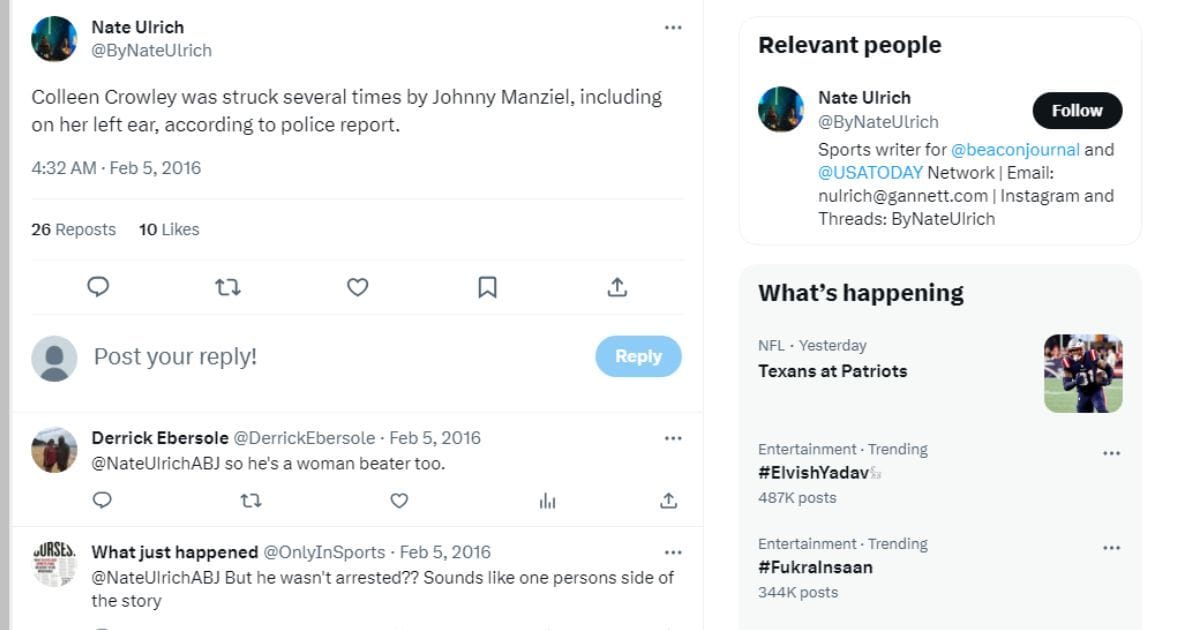
Task: Open the Texans at Patriots thumbnail
Action: tap(1083, 373)
